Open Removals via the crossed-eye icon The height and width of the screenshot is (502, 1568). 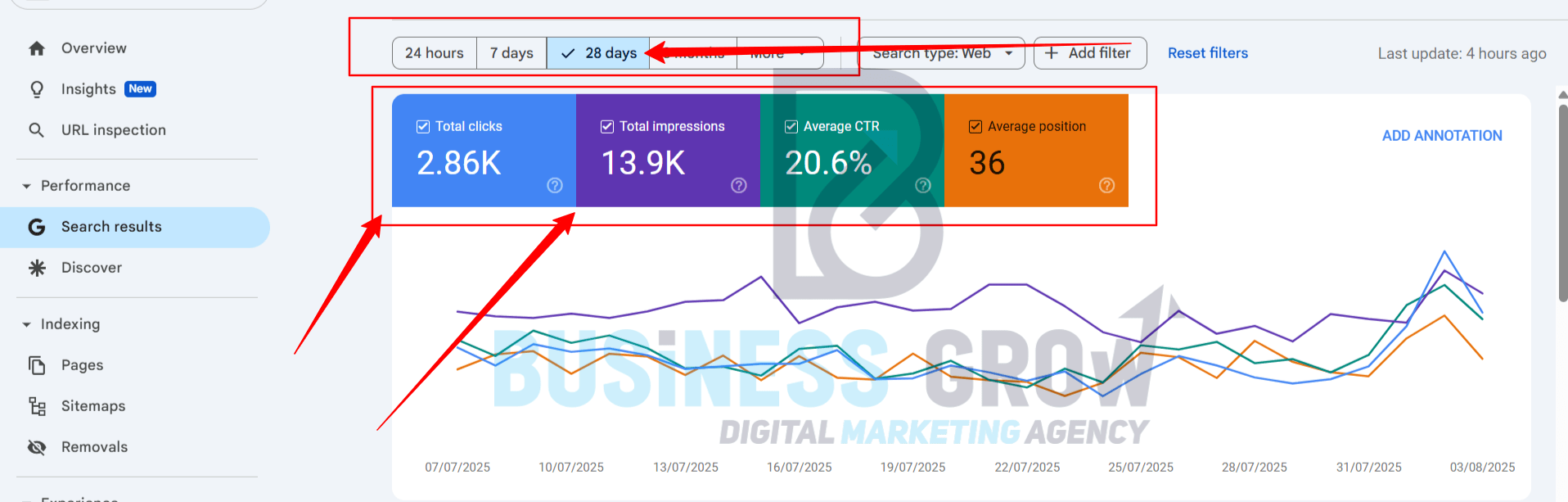[37, 447]
